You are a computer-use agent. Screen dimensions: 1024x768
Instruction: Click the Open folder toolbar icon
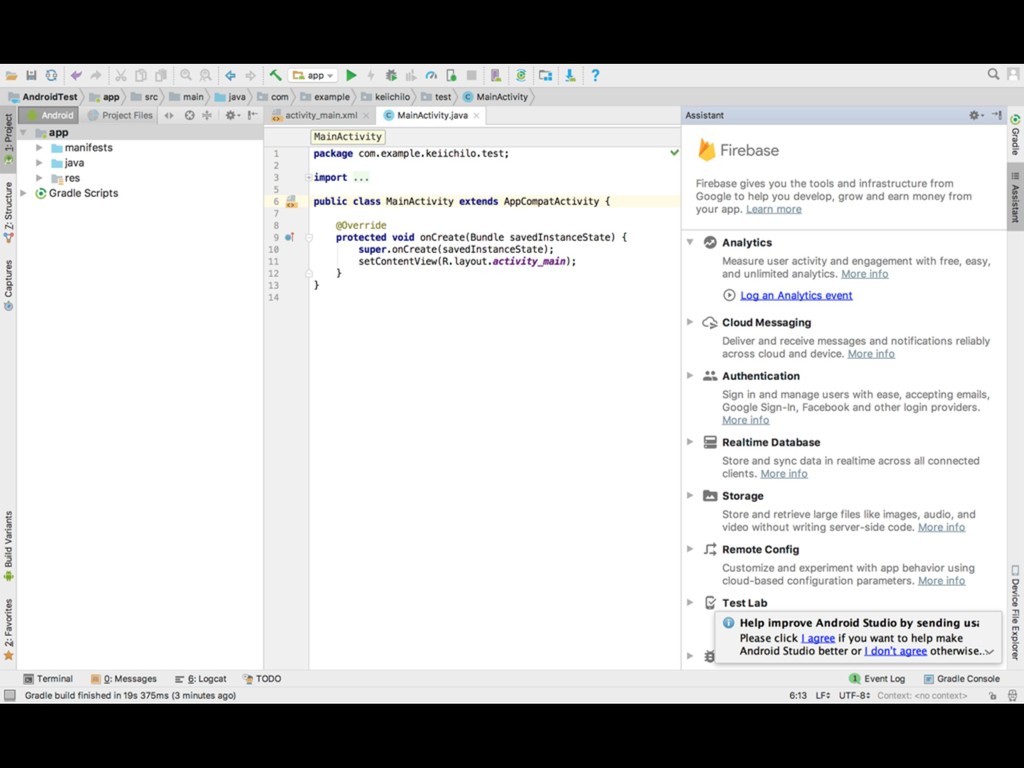tap(11, 76)
